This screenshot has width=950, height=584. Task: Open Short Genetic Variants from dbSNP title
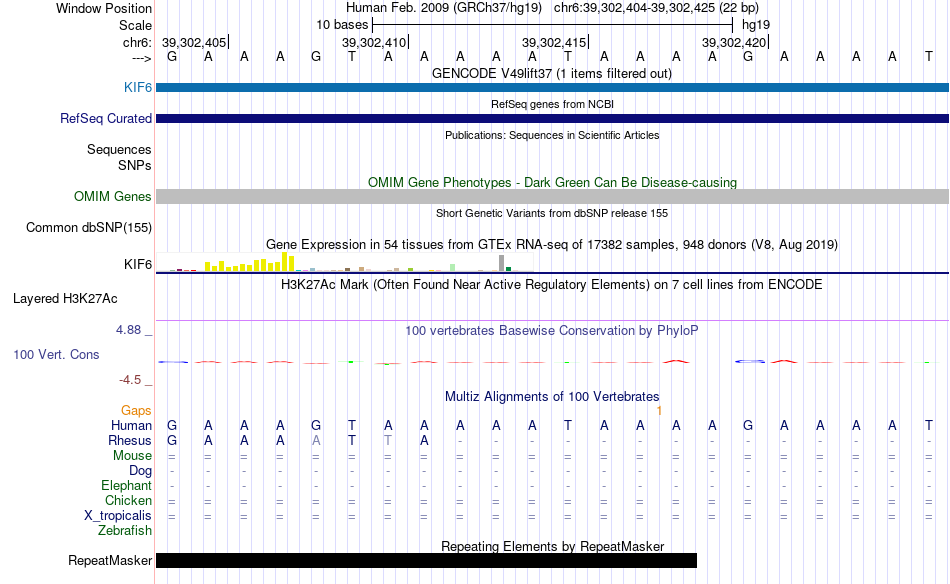click(x=551, y=213)
